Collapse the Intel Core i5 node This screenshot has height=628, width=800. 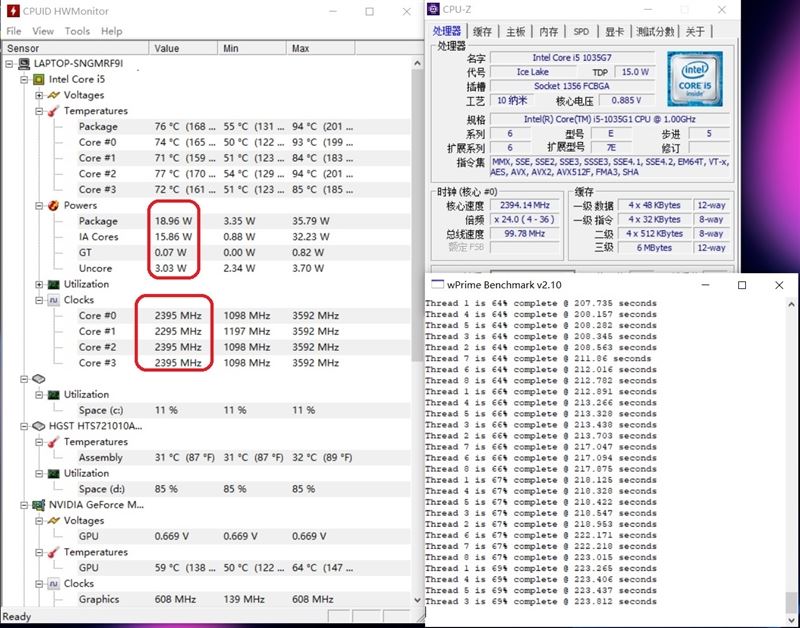point(24,80)
